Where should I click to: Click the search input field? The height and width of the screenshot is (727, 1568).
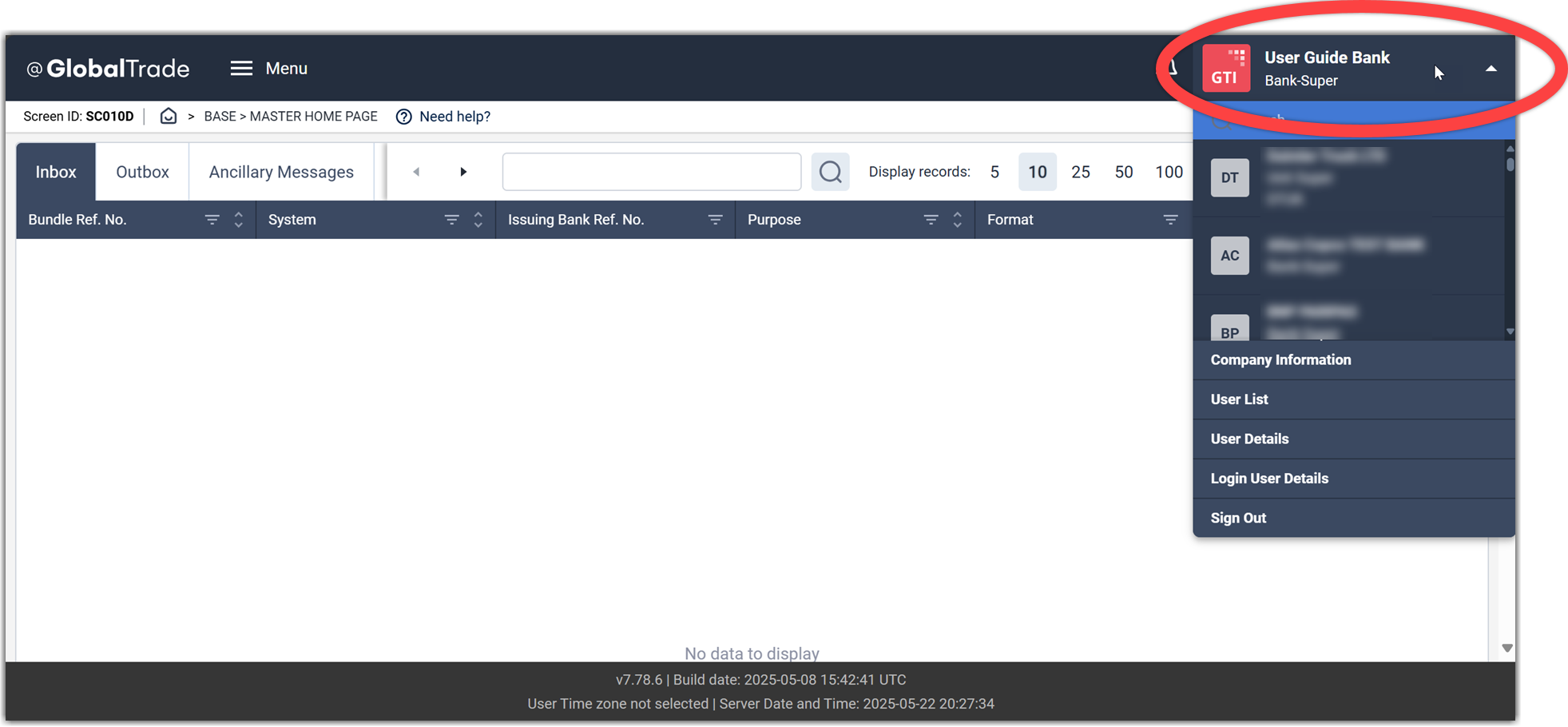[x=652, y=172]
